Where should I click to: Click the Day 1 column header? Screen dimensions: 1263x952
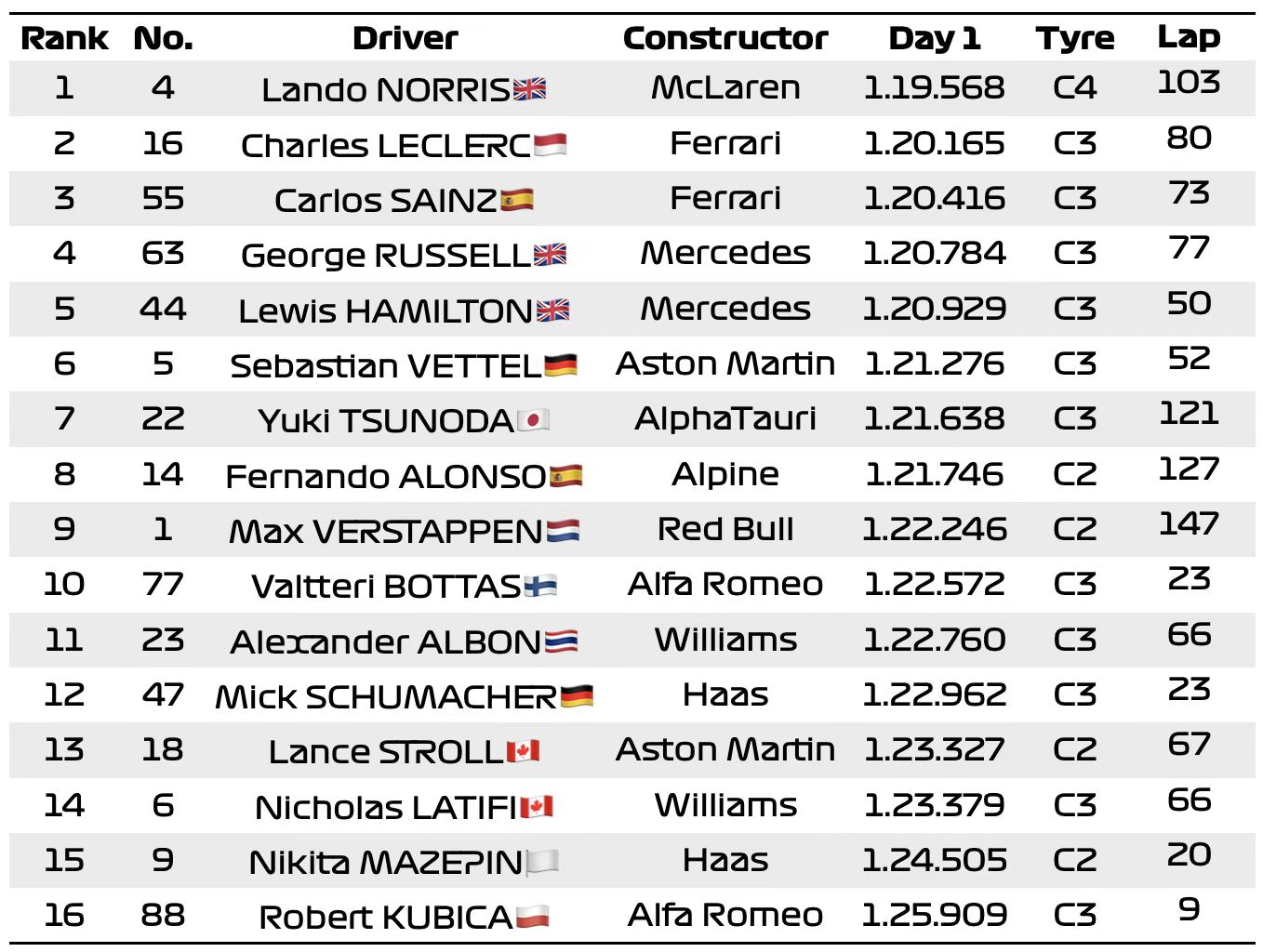(x=934, y=38)
